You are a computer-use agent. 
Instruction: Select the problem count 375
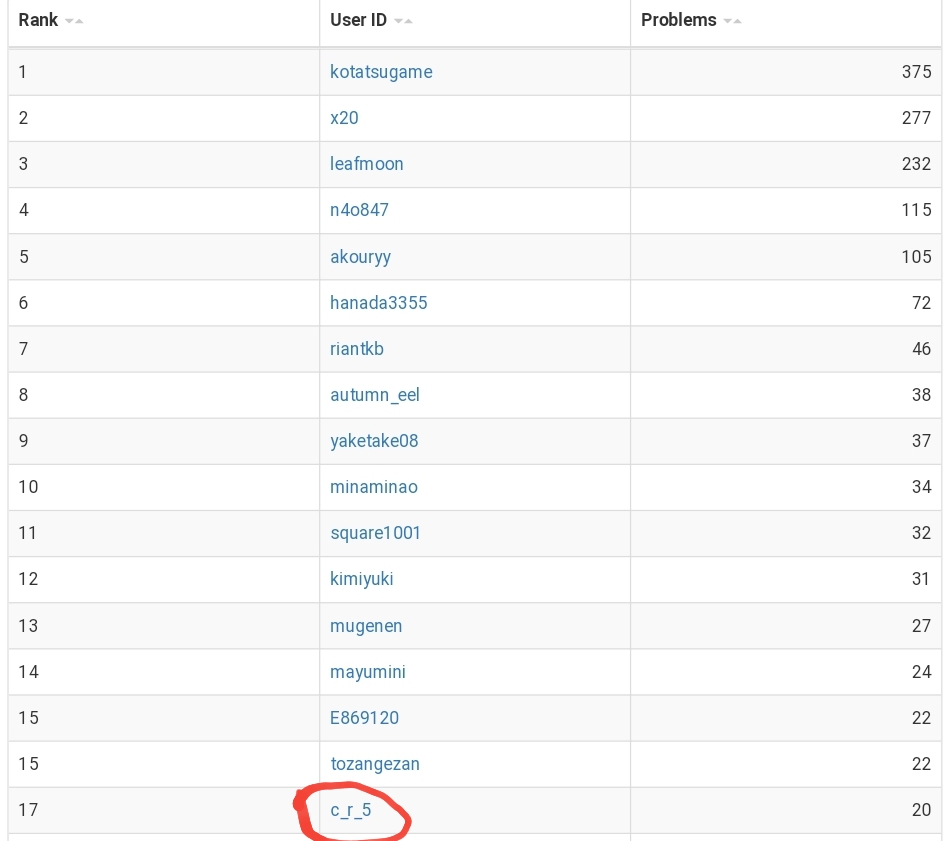click(916, 72)
